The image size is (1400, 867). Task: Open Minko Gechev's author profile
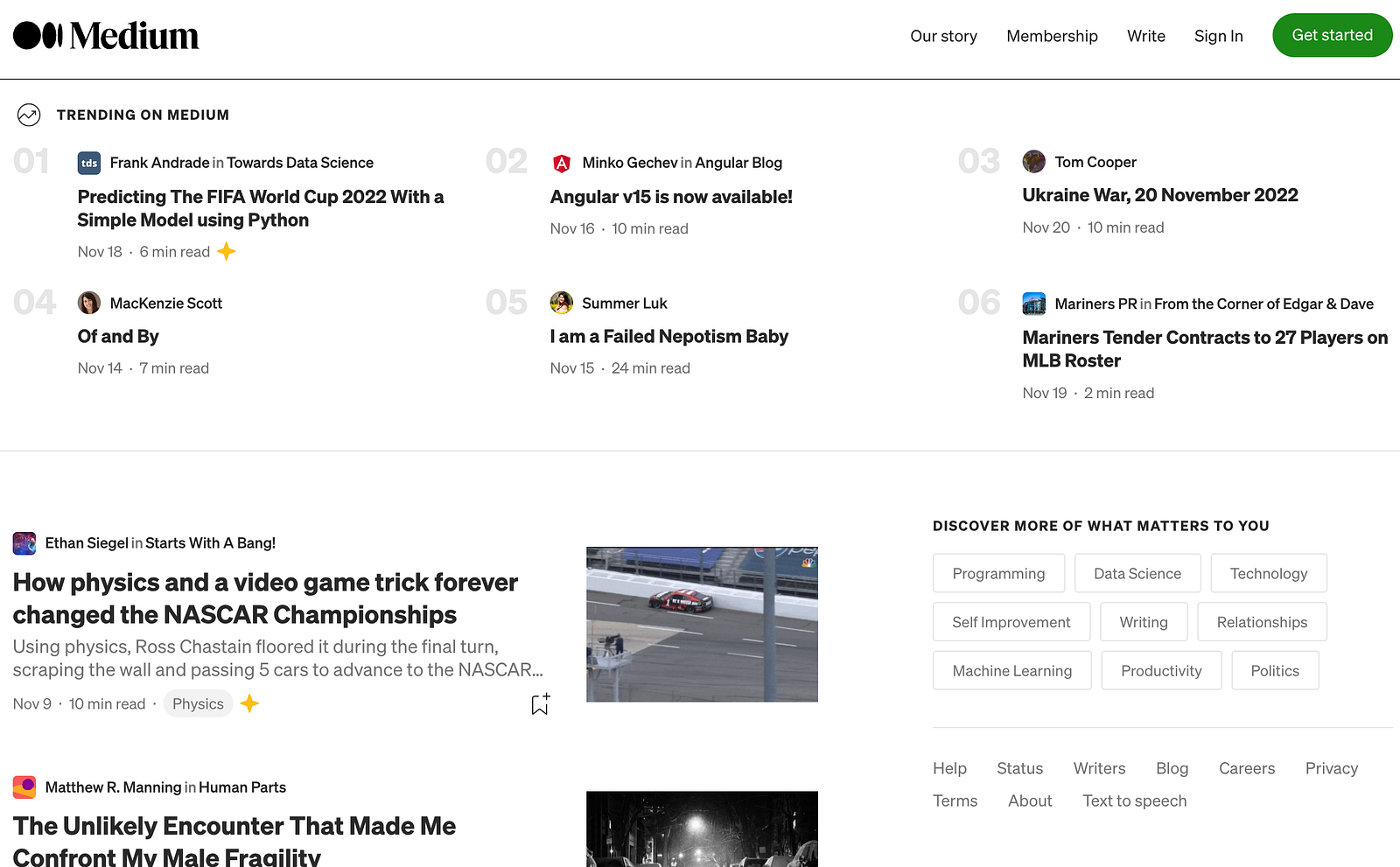pos(630,163)
